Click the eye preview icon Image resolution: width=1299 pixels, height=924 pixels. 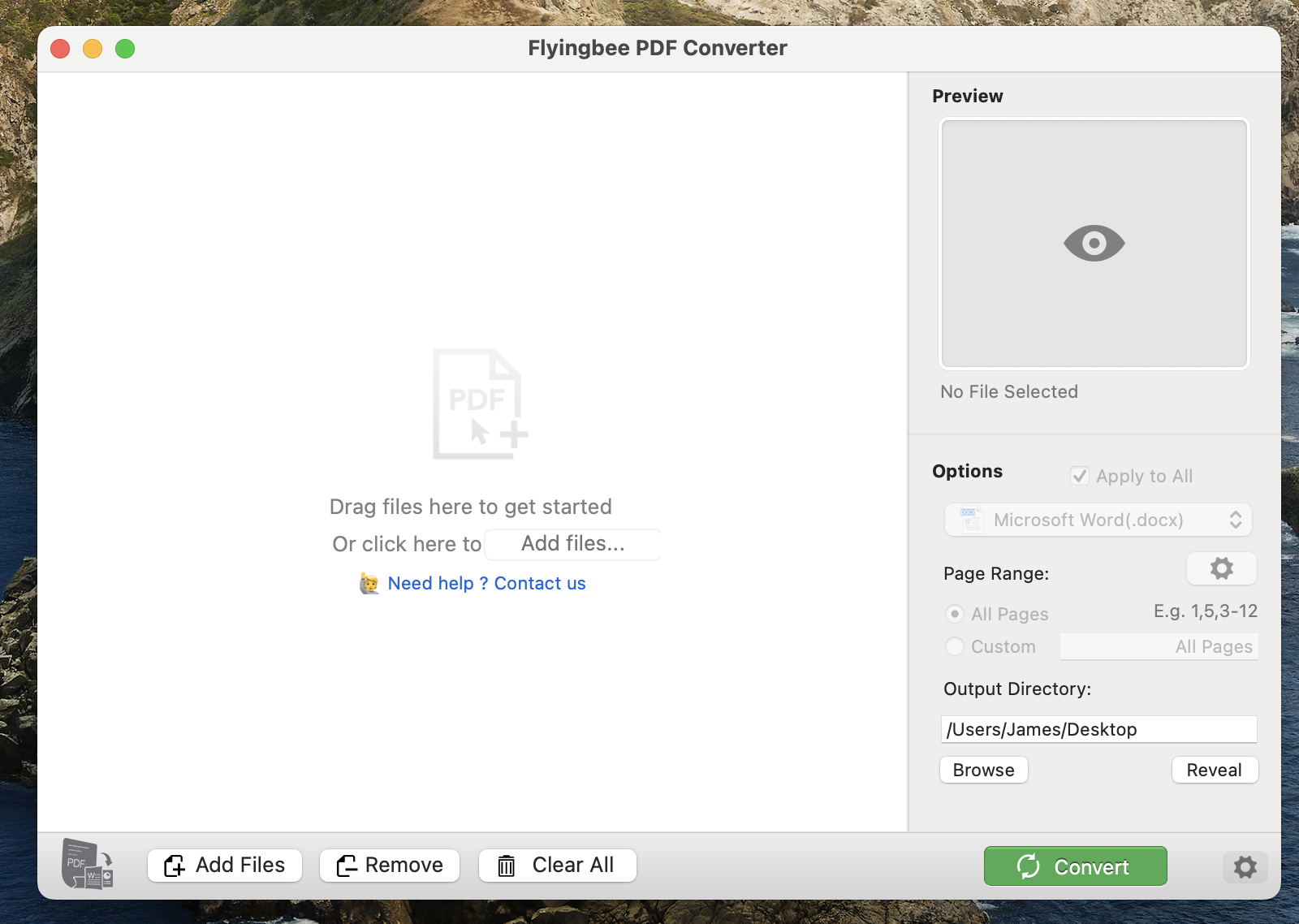click(x=1094, y=244)
